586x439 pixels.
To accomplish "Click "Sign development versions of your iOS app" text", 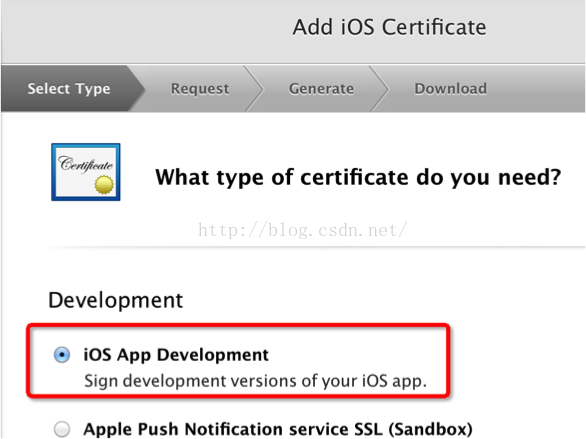I will pos(255,381).
